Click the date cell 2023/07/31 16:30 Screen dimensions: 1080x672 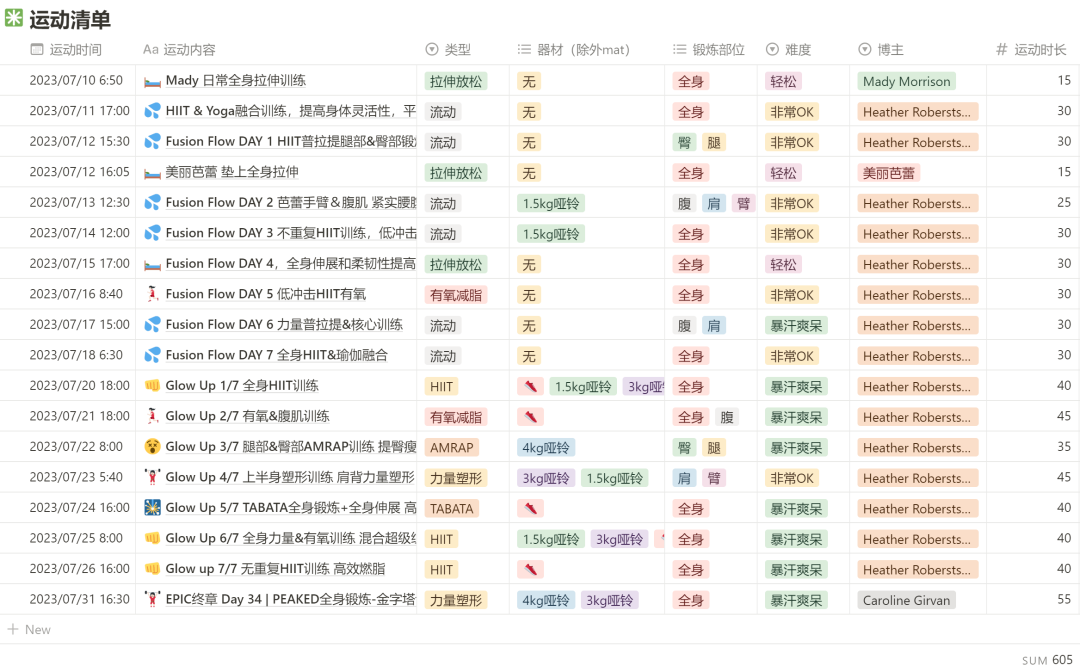click(79, 599)
